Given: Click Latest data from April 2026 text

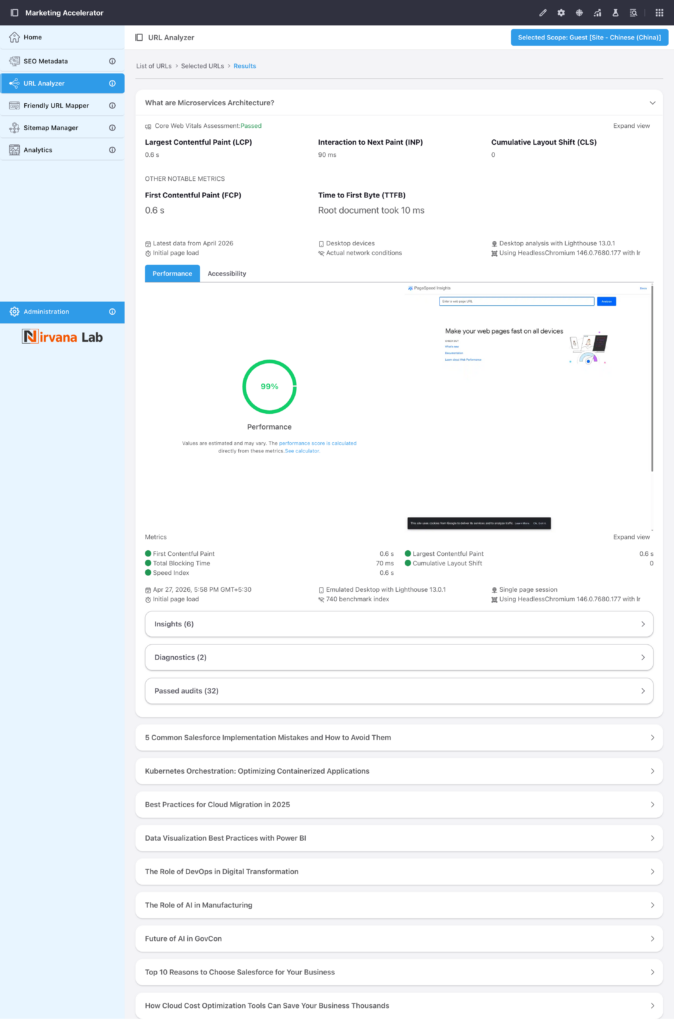Looking at the screenshot, I should pyautogui.click(x=193, y=243).
